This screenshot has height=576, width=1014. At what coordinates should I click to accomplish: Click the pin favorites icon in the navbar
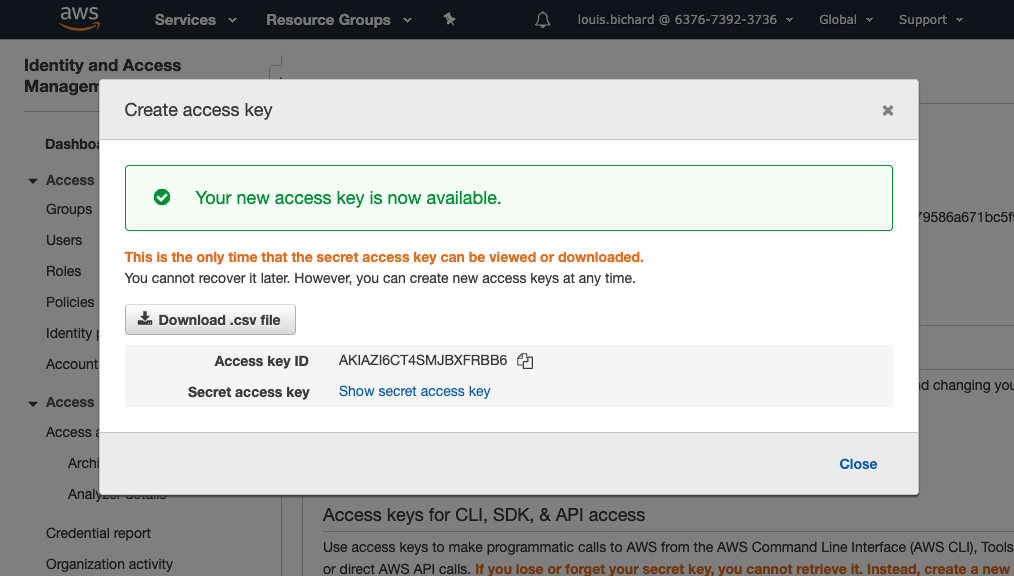449,19
